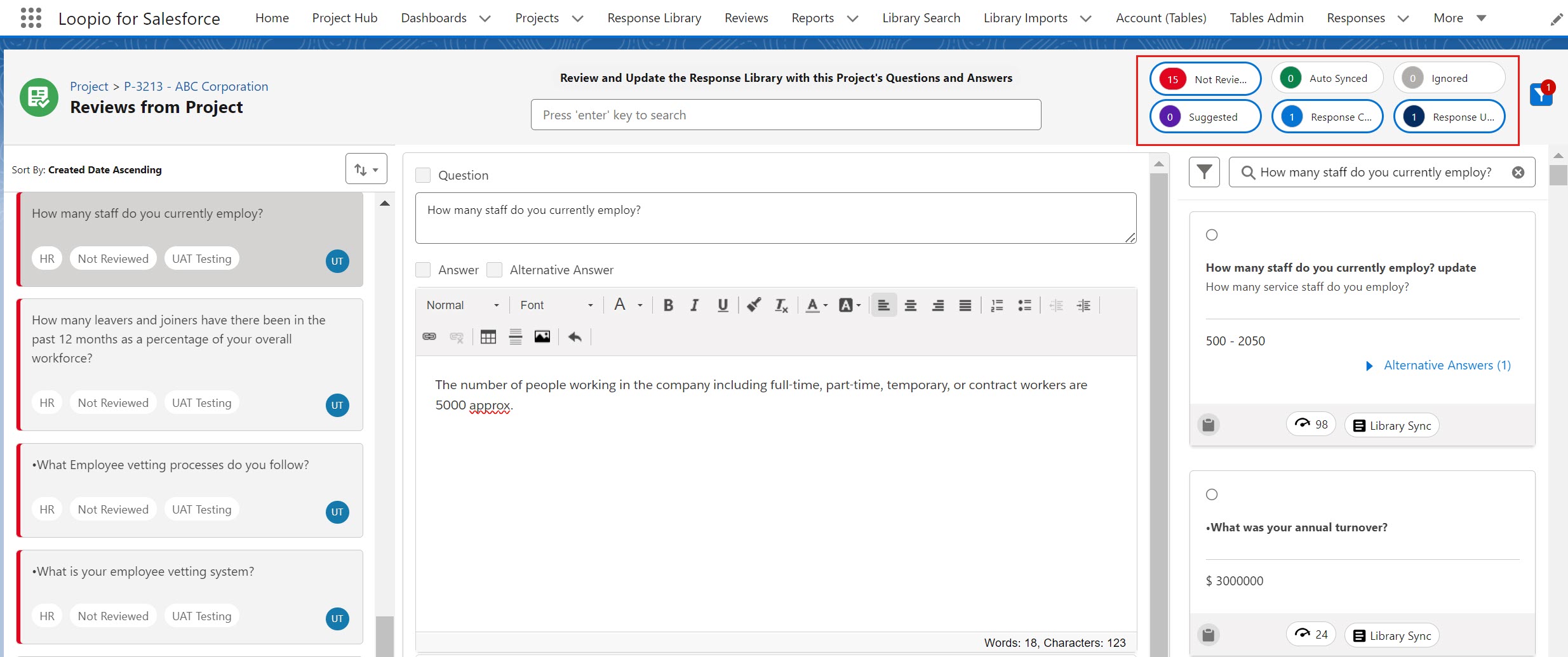Click Library Sync on '500 - 2050' card
Screen dimensions: 1568x657
pos(1391,425)
